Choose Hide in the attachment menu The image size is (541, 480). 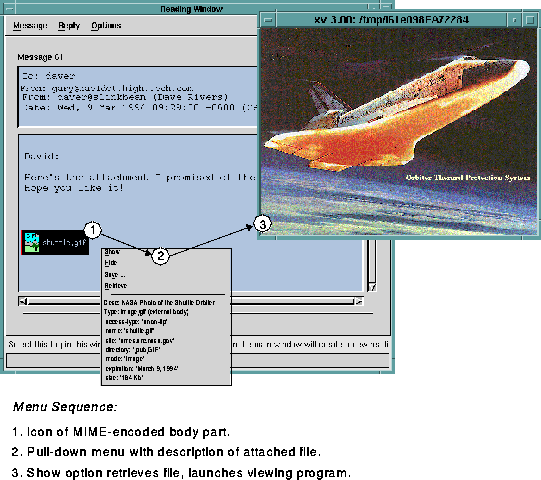tap(111, 263)
